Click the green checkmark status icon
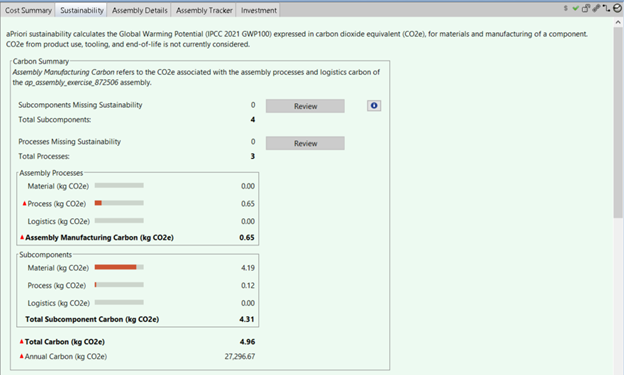 [x=575, y=8]
